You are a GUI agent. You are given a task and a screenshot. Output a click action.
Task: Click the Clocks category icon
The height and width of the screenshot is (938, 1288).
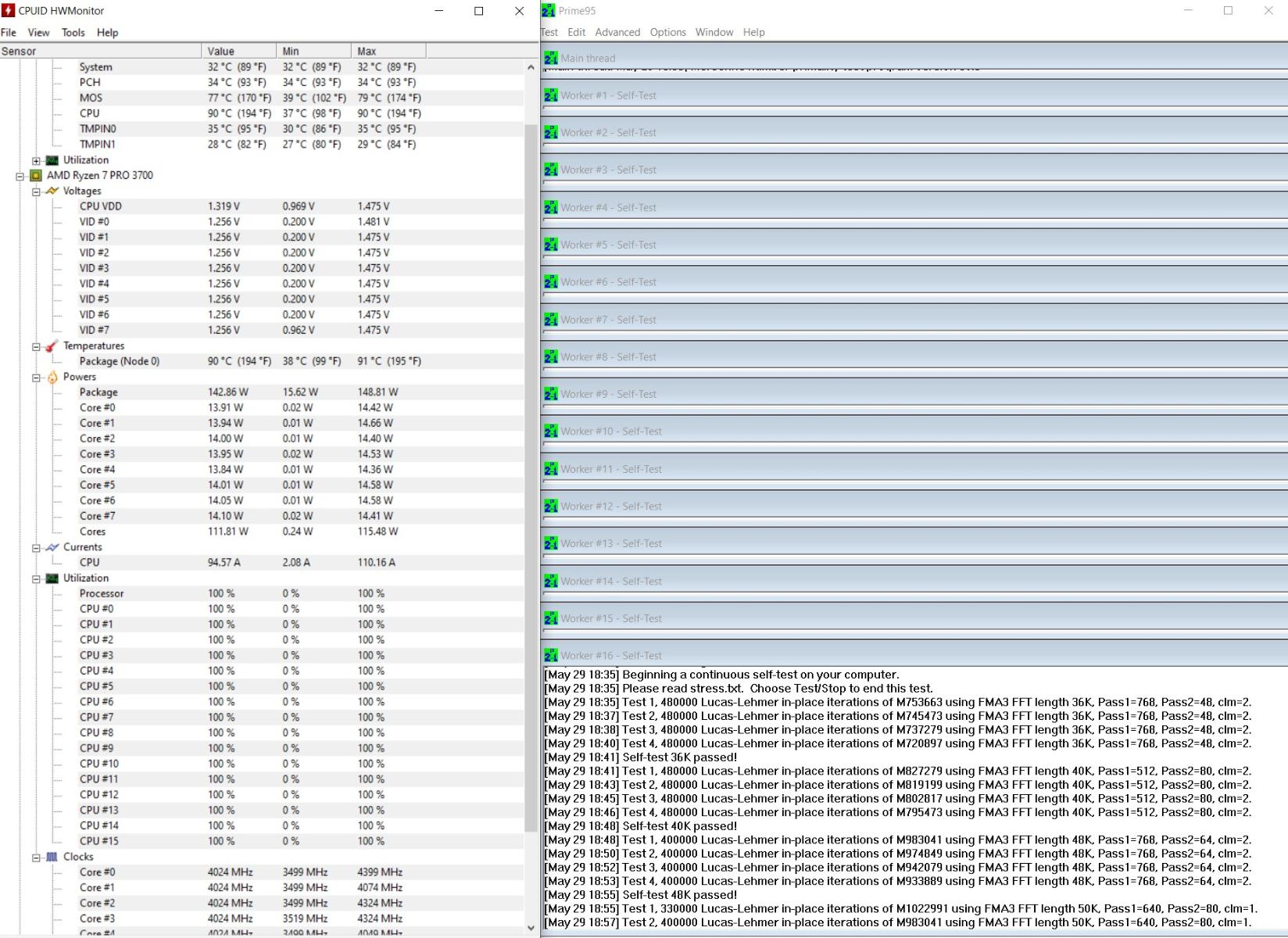click(x=52, y=857)
